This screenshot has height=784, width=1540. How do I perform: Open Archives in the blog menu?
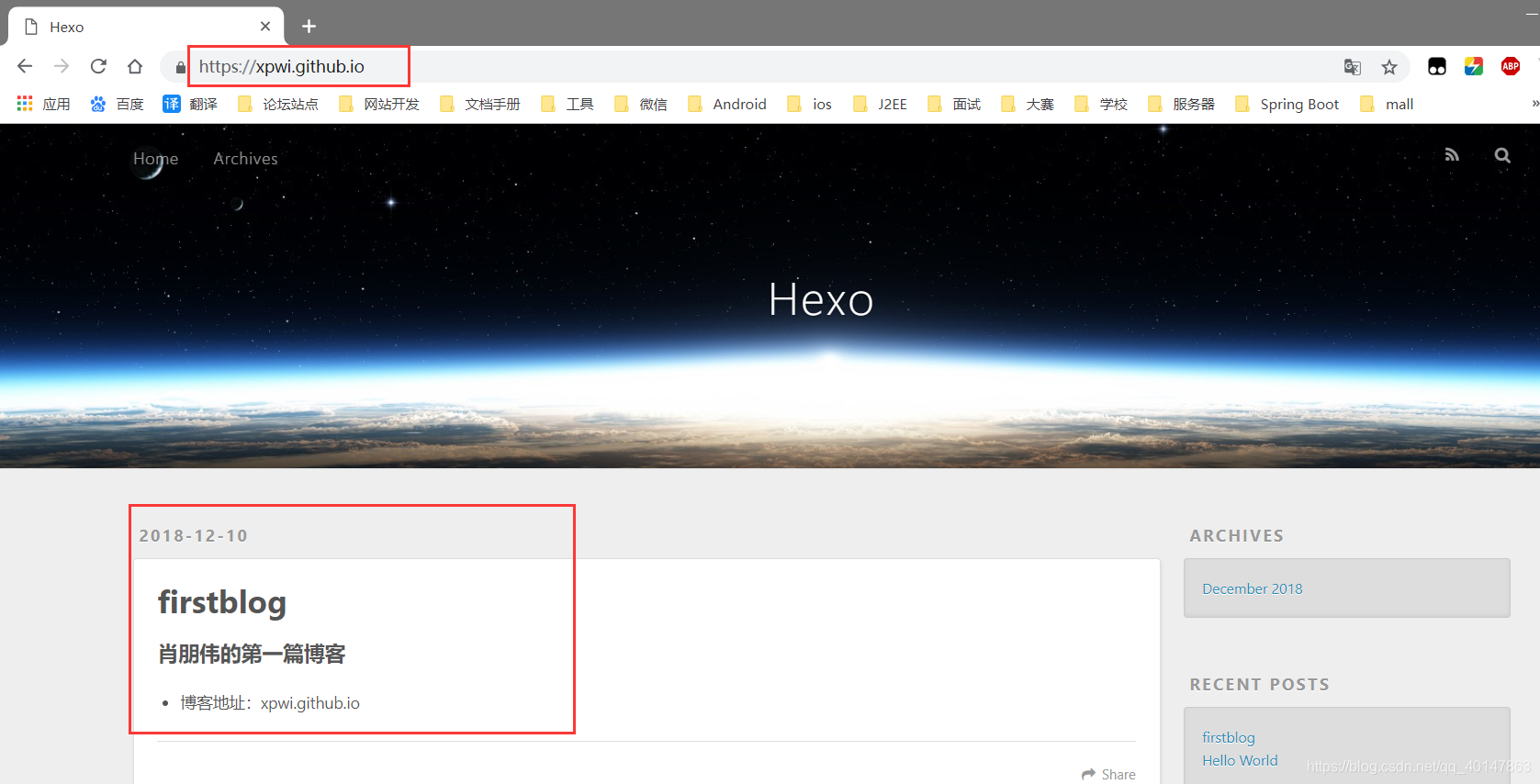[245, 158]
